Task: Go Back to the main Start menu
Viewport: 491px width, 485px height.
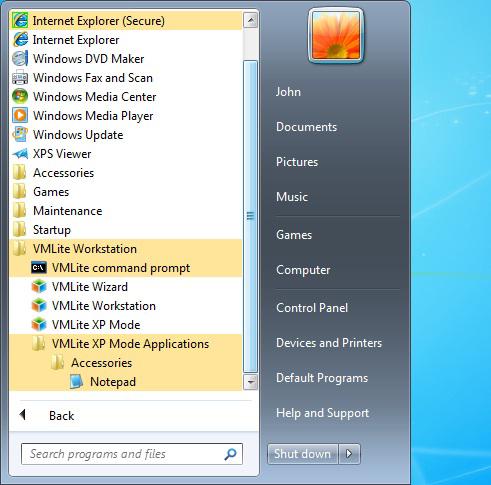Action: point(61,415)
